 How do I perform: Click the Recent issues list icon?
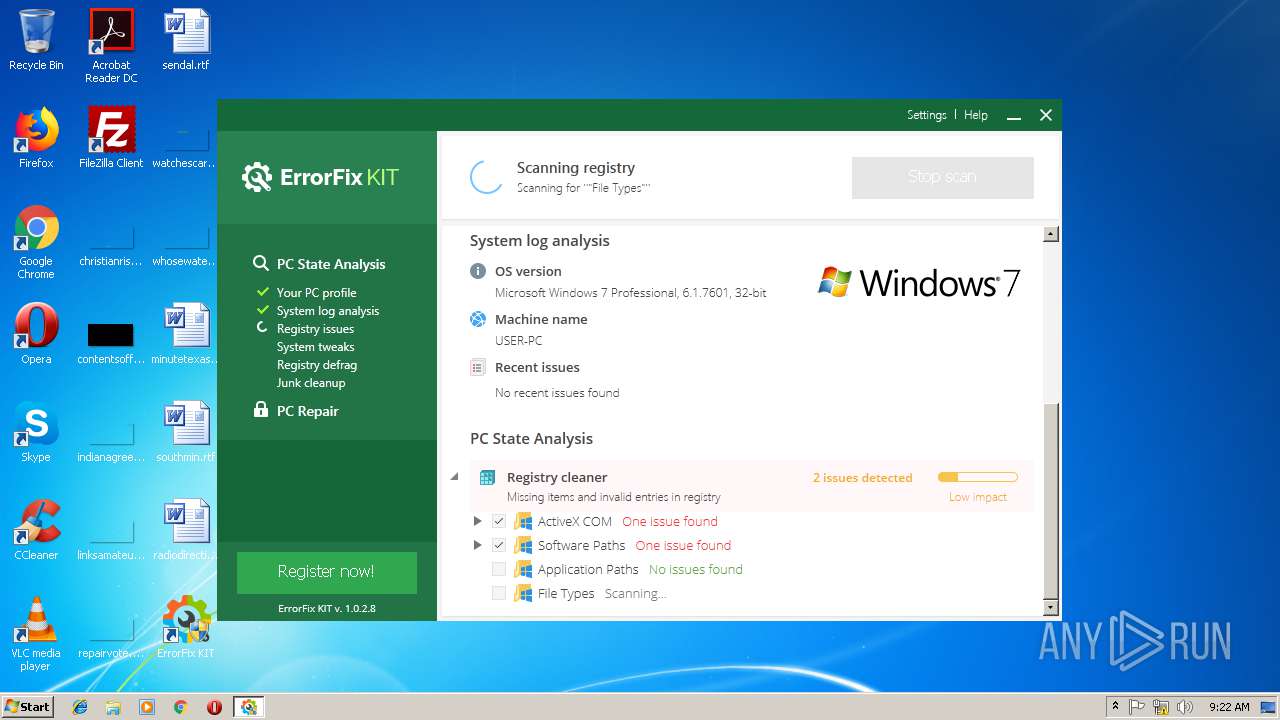coord(478,367)
